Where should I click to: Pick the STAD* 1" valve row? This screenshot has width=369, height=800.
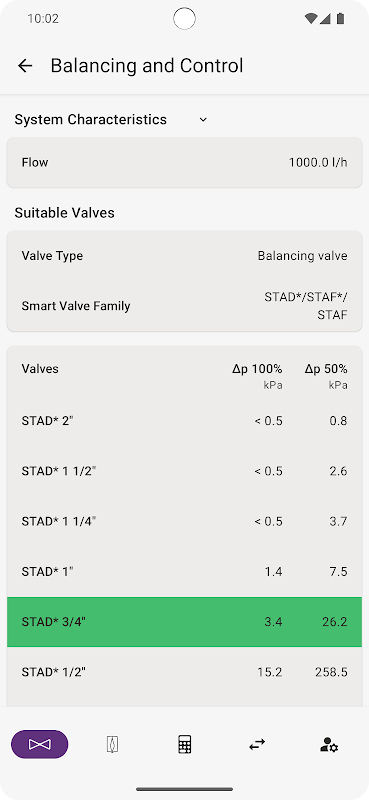(184, 571)
